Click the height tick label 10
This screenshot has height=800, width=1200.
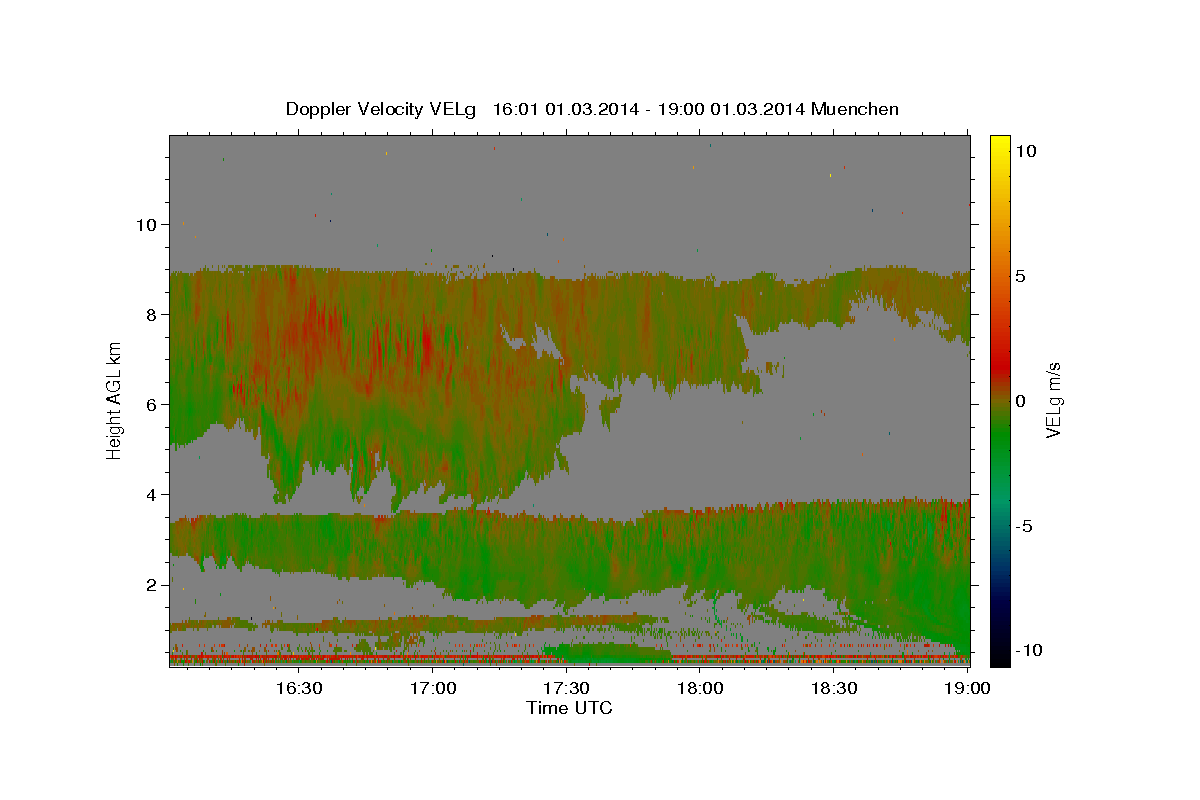(x=147, y=224)
